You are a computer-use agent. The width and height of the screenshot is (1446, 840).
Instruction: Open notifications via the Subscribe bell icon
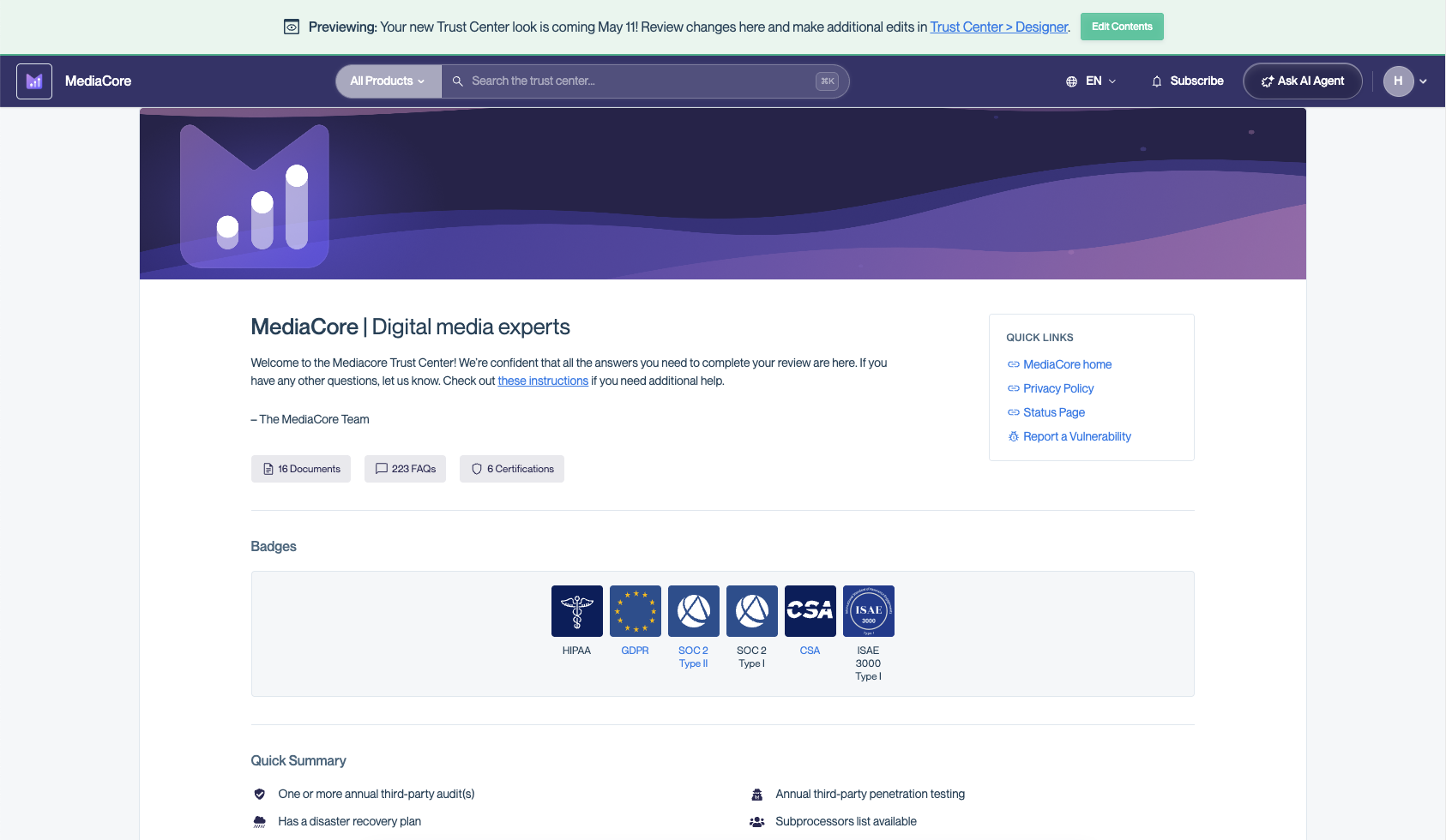(x=1156, y=81)
